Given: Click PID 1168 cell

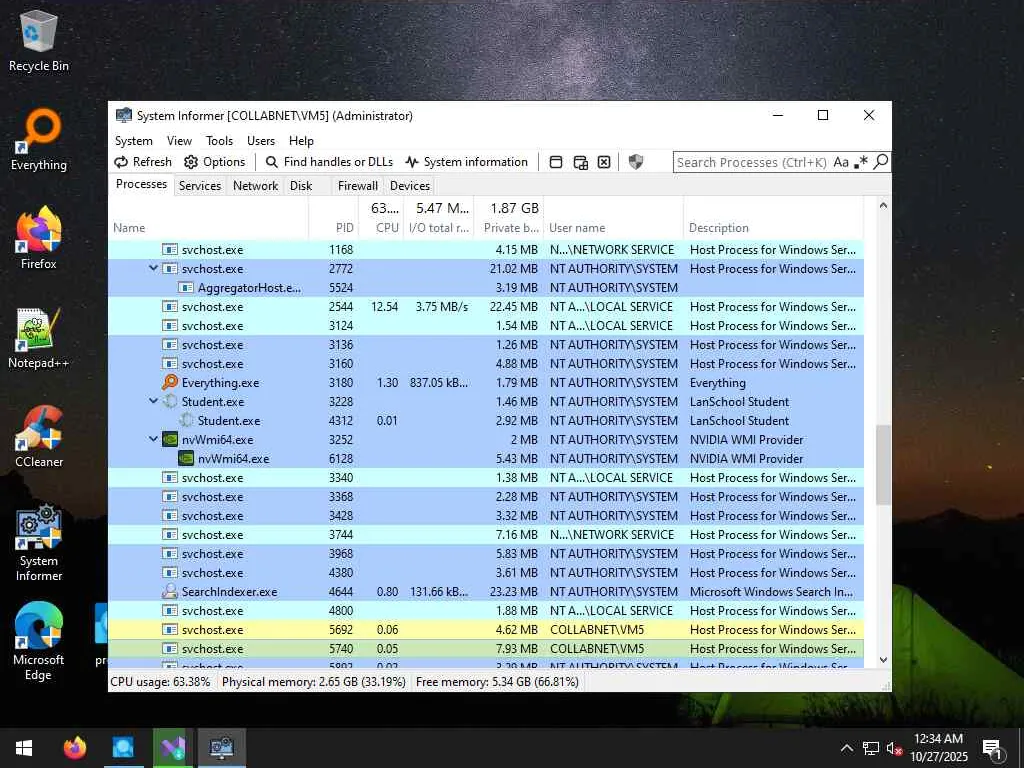Looking at the screenshot, I should click(x=341, y=249).
